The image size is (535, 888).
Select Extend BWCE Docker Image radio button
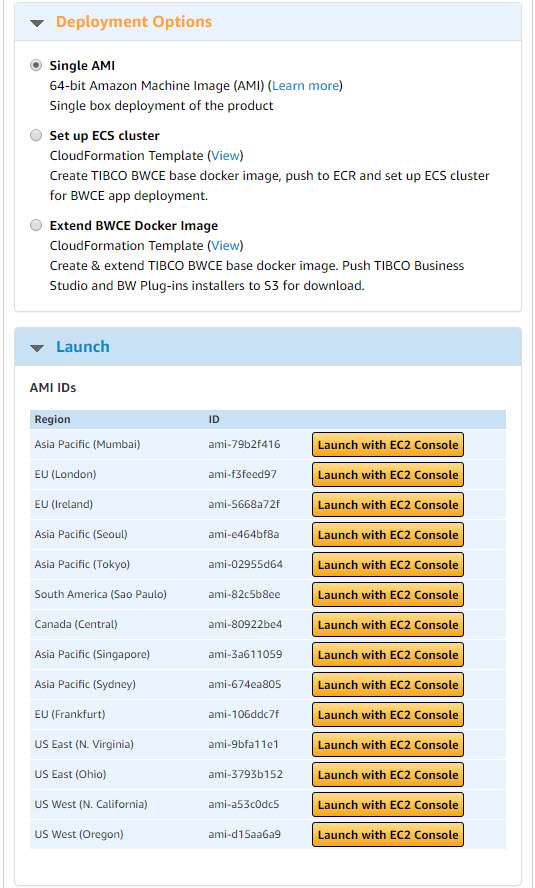tap(36, 225)
